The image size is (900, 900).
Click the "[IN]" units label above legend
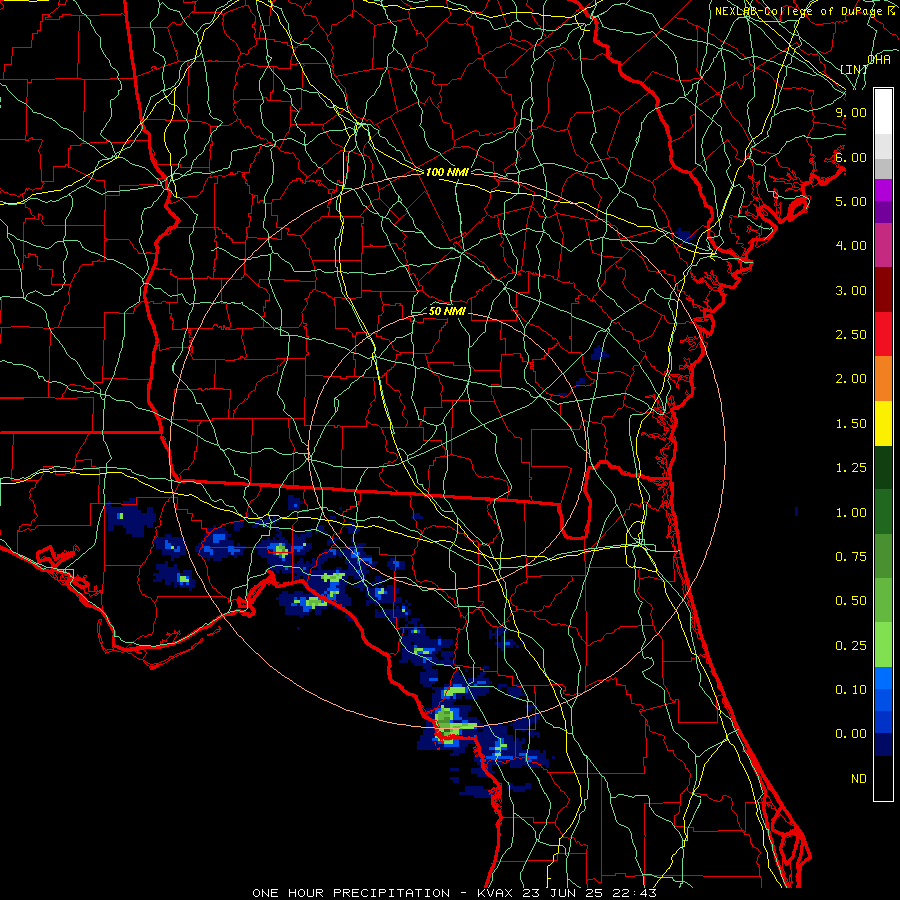[854, 69]
